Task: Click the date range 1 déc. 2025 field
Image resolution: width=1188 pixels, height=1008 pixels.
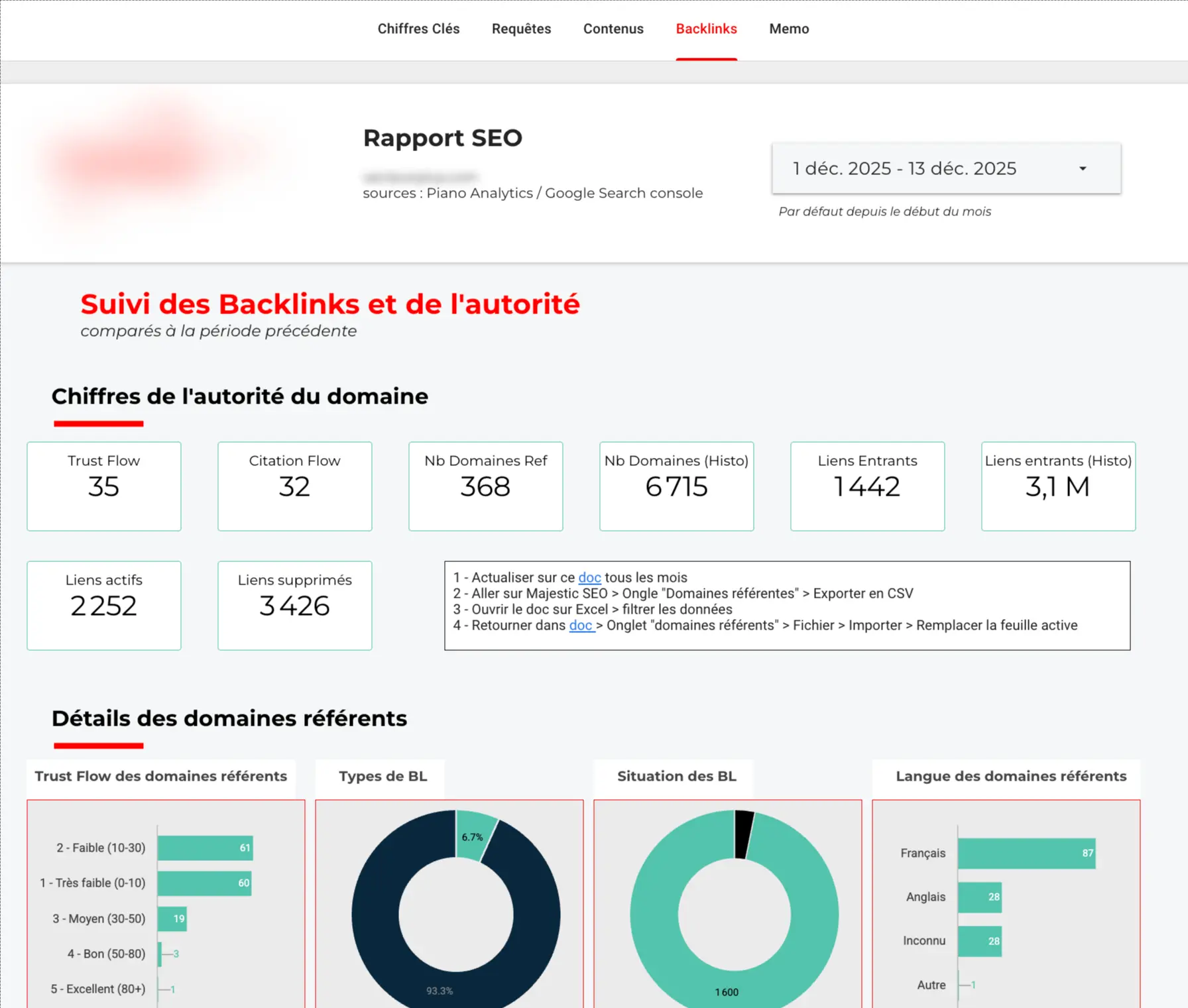Action: tap(904, 169)
